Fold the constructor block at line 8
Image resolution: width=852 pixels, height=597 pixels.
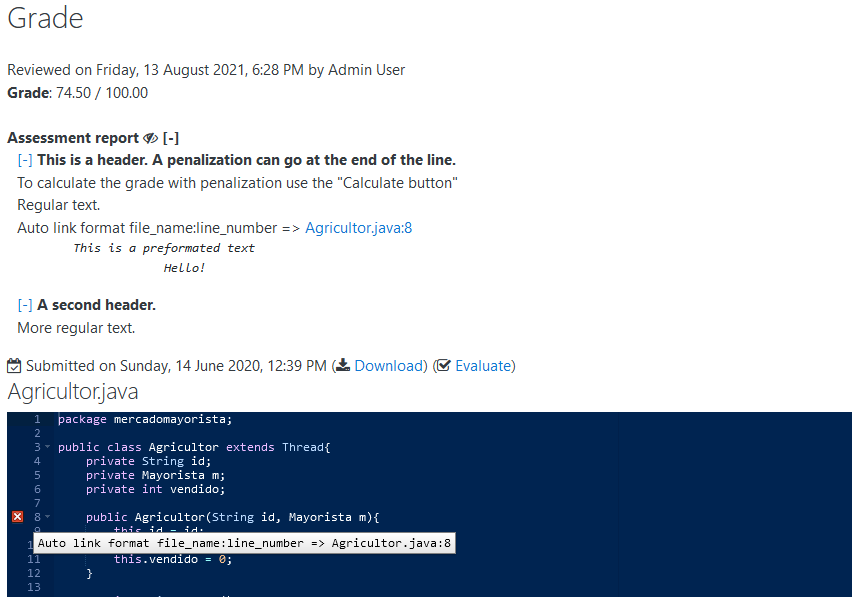[46, 518]
